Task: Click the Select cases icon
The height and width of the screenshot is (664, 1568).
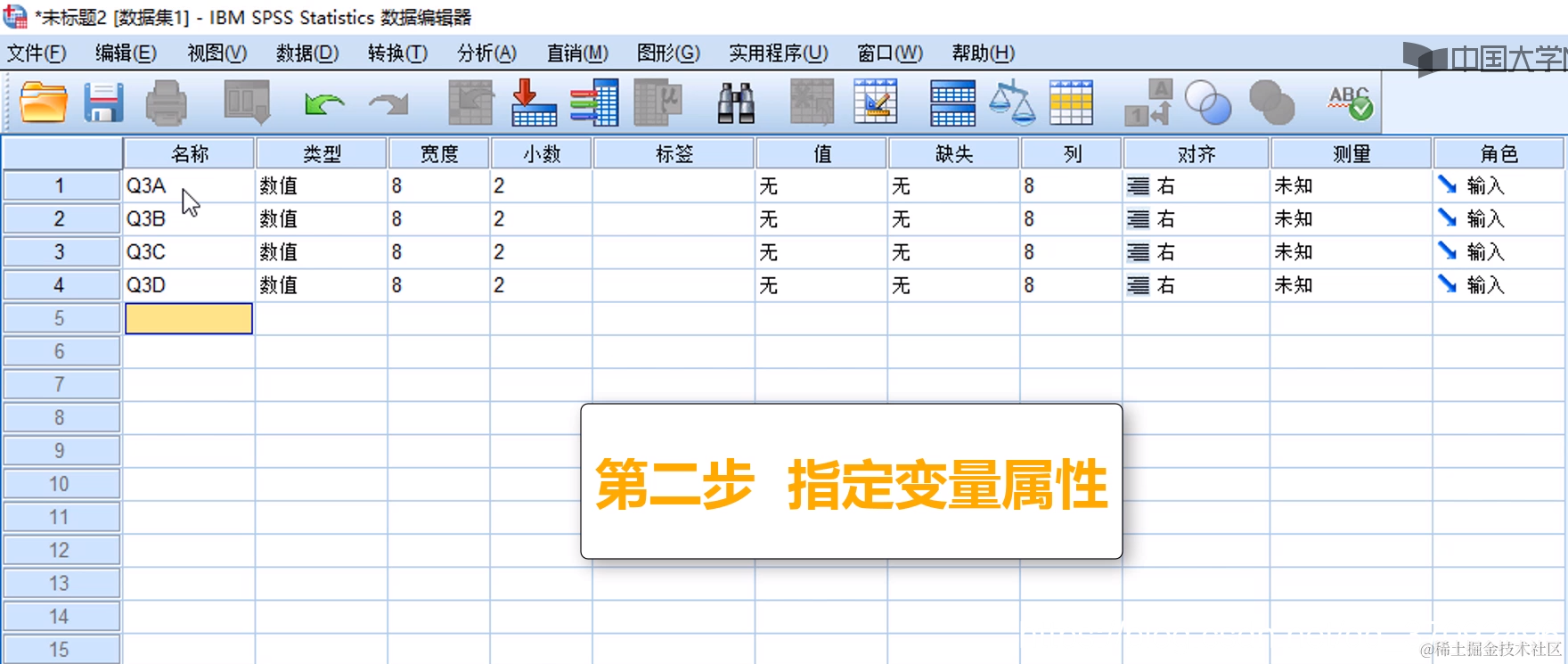Action: click(x=1071, y=102)
